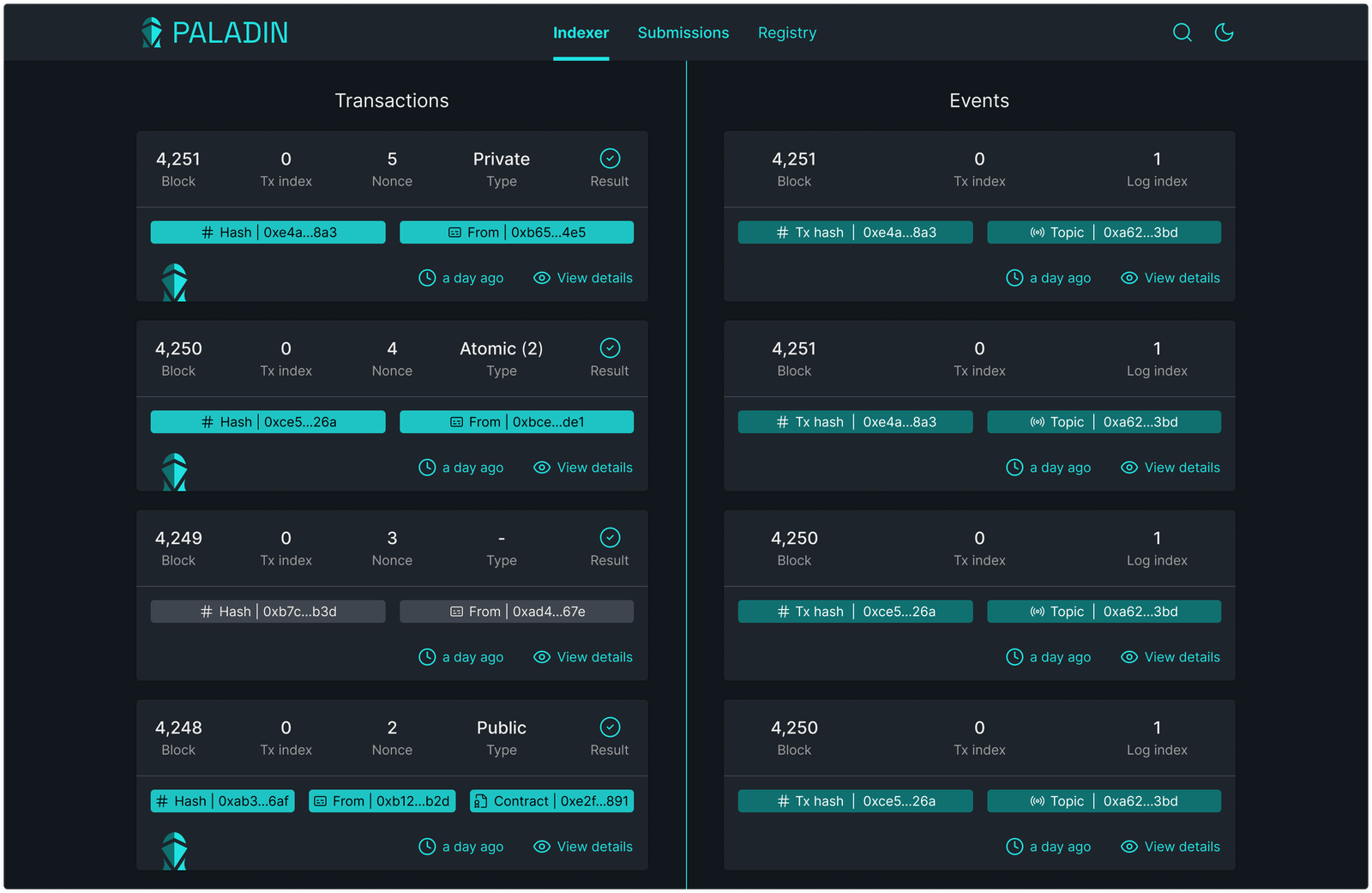Click the Tx hash 0xce5...26a badge on block 4,250 event
1372x893 pixels.
pos(855,611)
